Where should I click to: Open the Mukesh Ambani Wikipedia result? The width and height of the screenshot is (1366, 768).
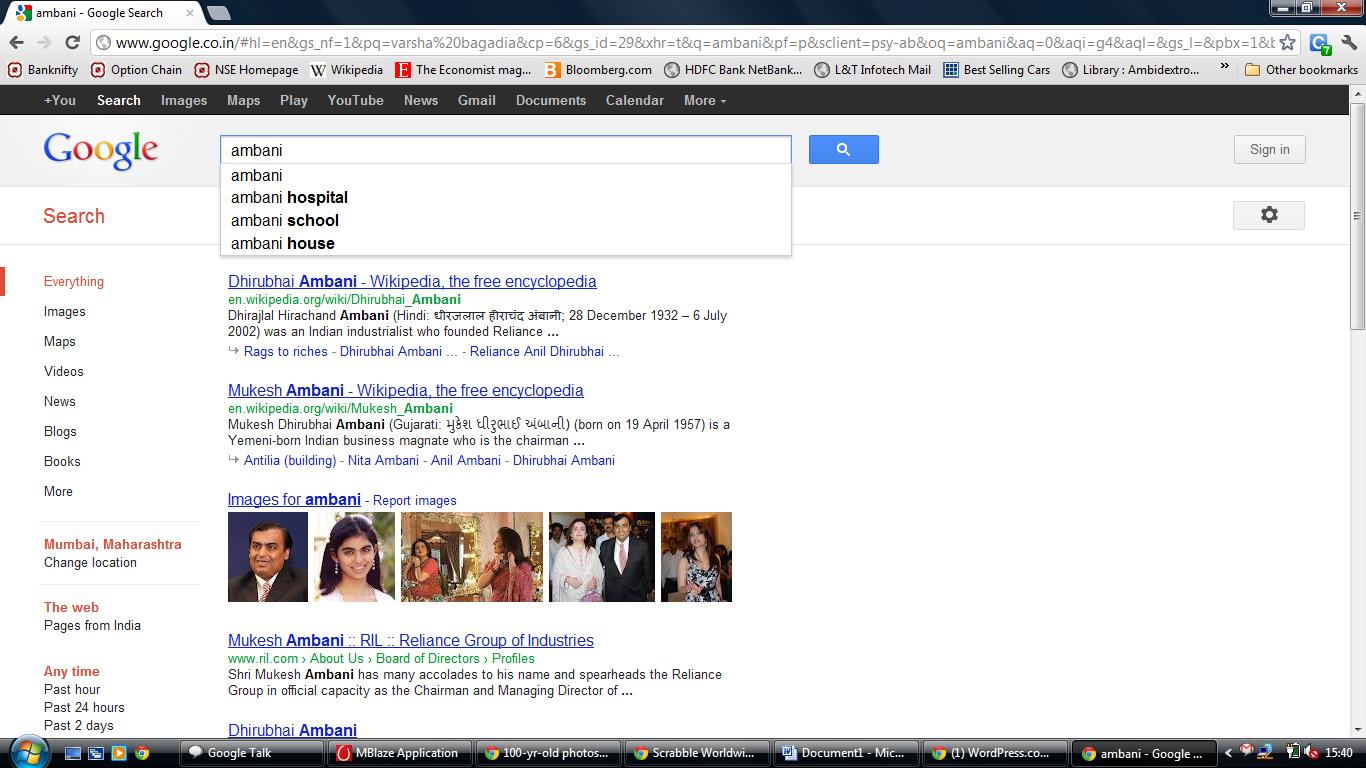pyautogui.click(x=405, y=390)
